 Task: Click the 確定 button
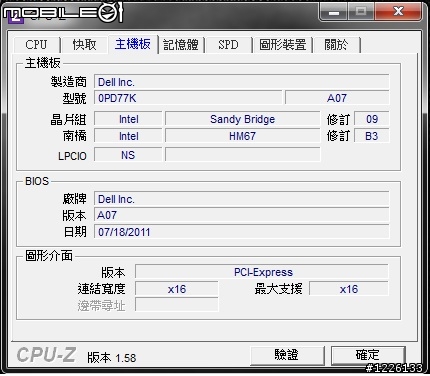click(368, 355)
